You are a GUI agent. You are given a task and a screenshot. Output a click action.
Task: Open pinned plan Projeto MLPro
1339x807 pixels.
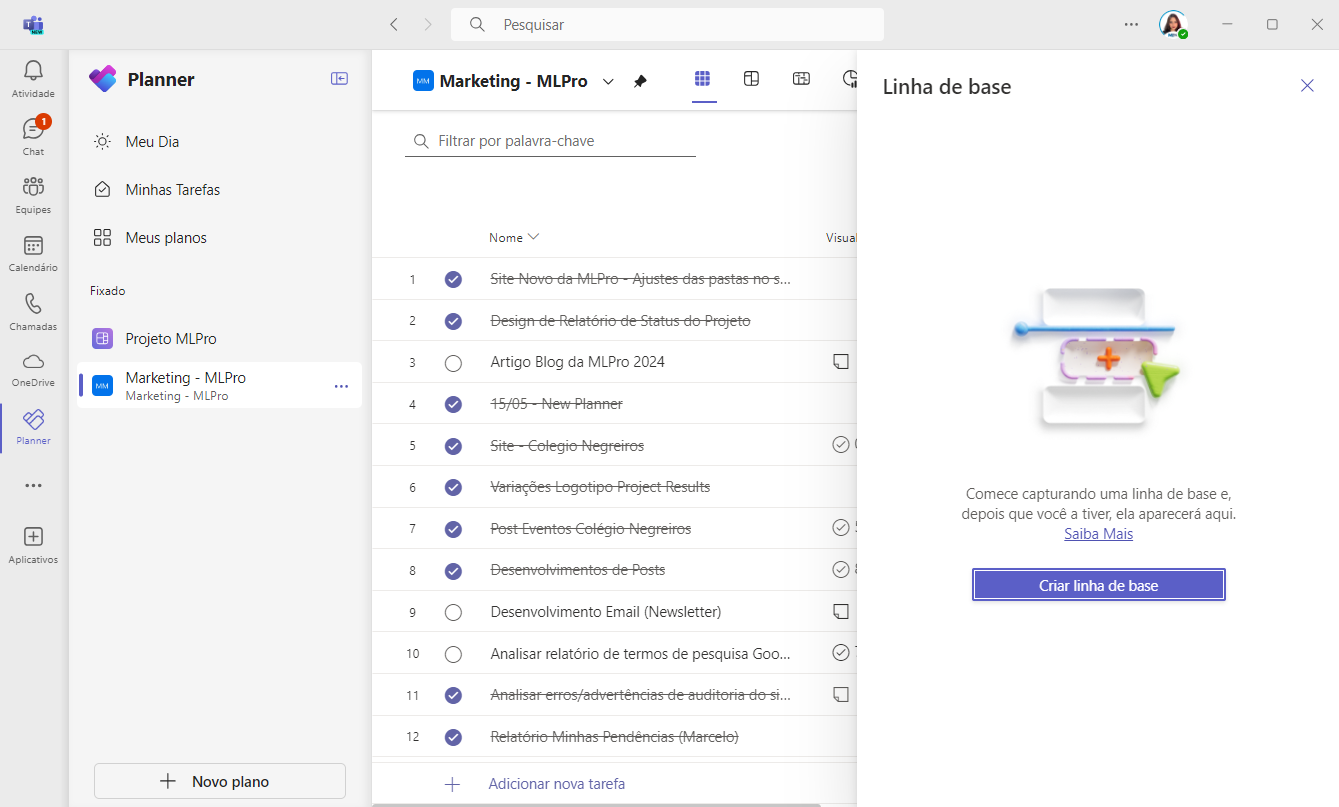(220, 338)
